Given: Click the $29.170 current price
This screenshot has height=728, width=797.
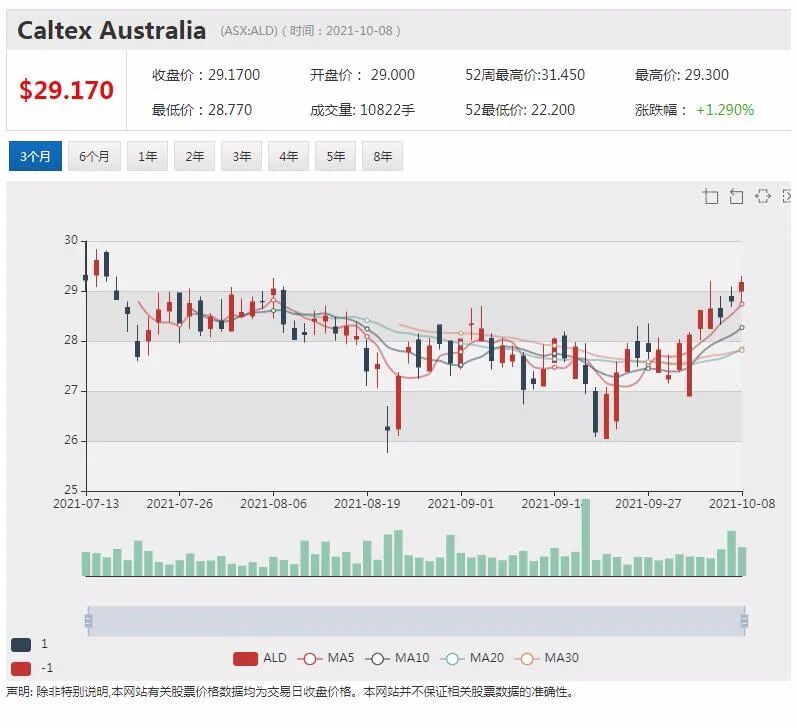Looking at the screenshot, I should (x=66, y=90).
